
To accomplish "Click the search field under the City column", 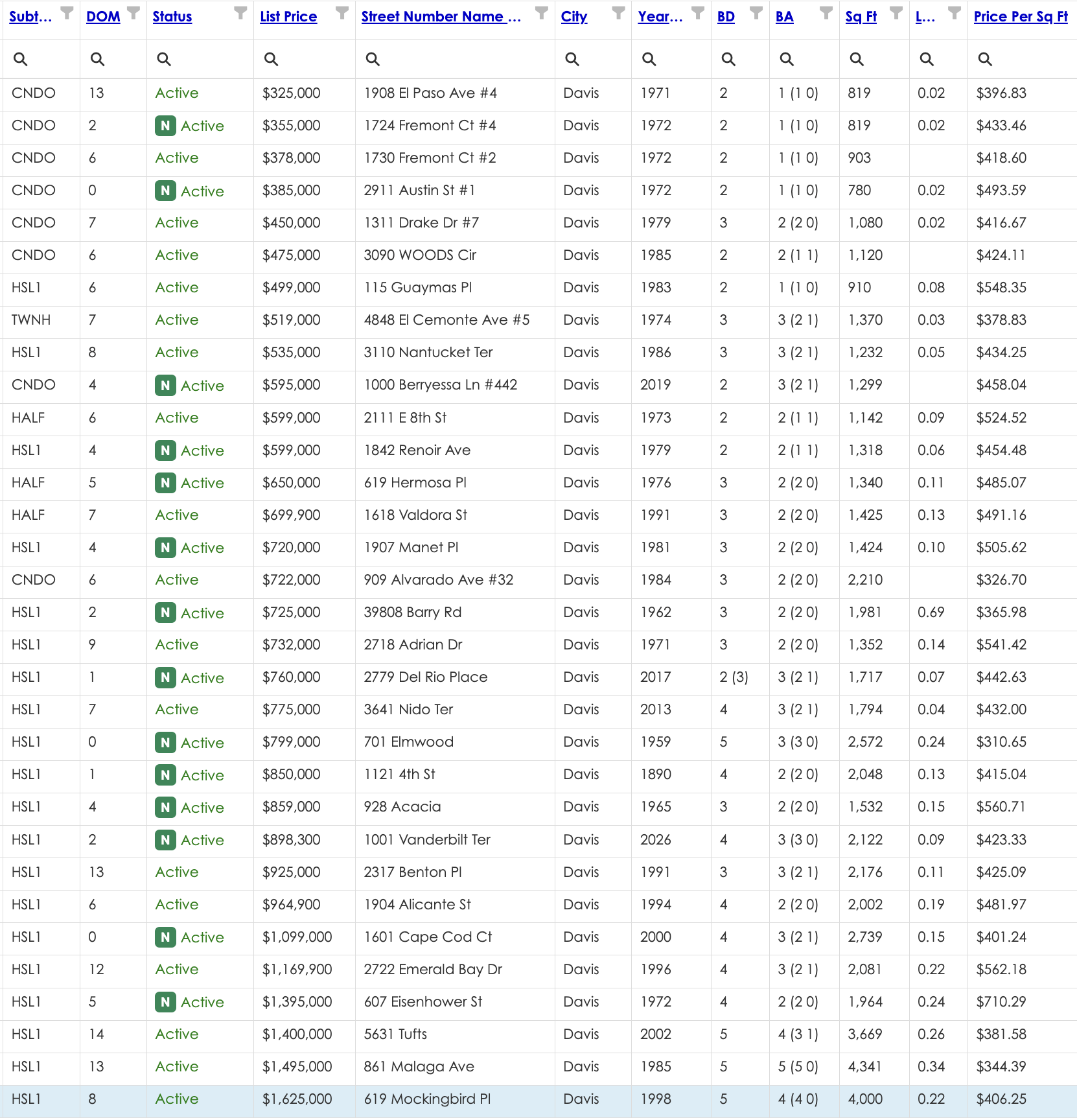I will [x=593, y=59].
